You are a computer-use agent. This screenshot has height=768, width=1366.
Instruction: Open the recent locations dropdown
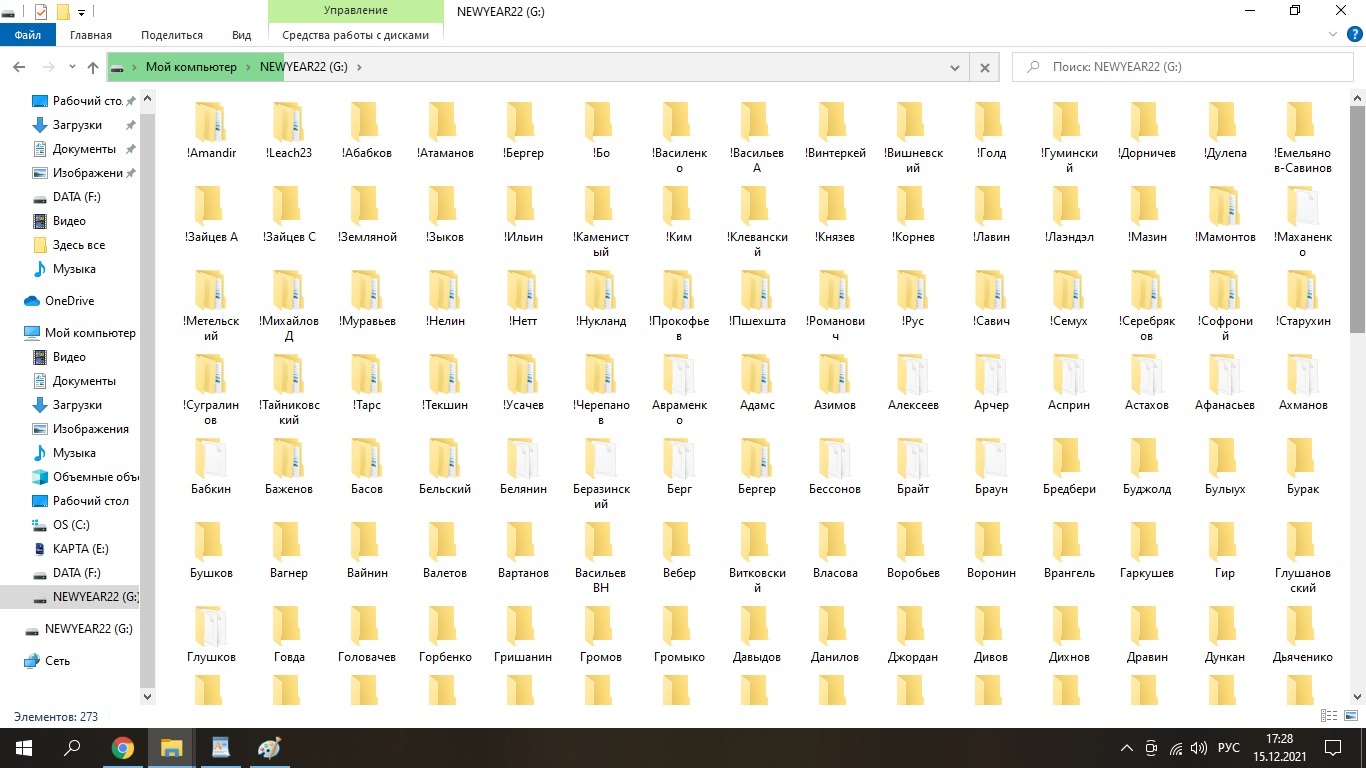[72, 67]
